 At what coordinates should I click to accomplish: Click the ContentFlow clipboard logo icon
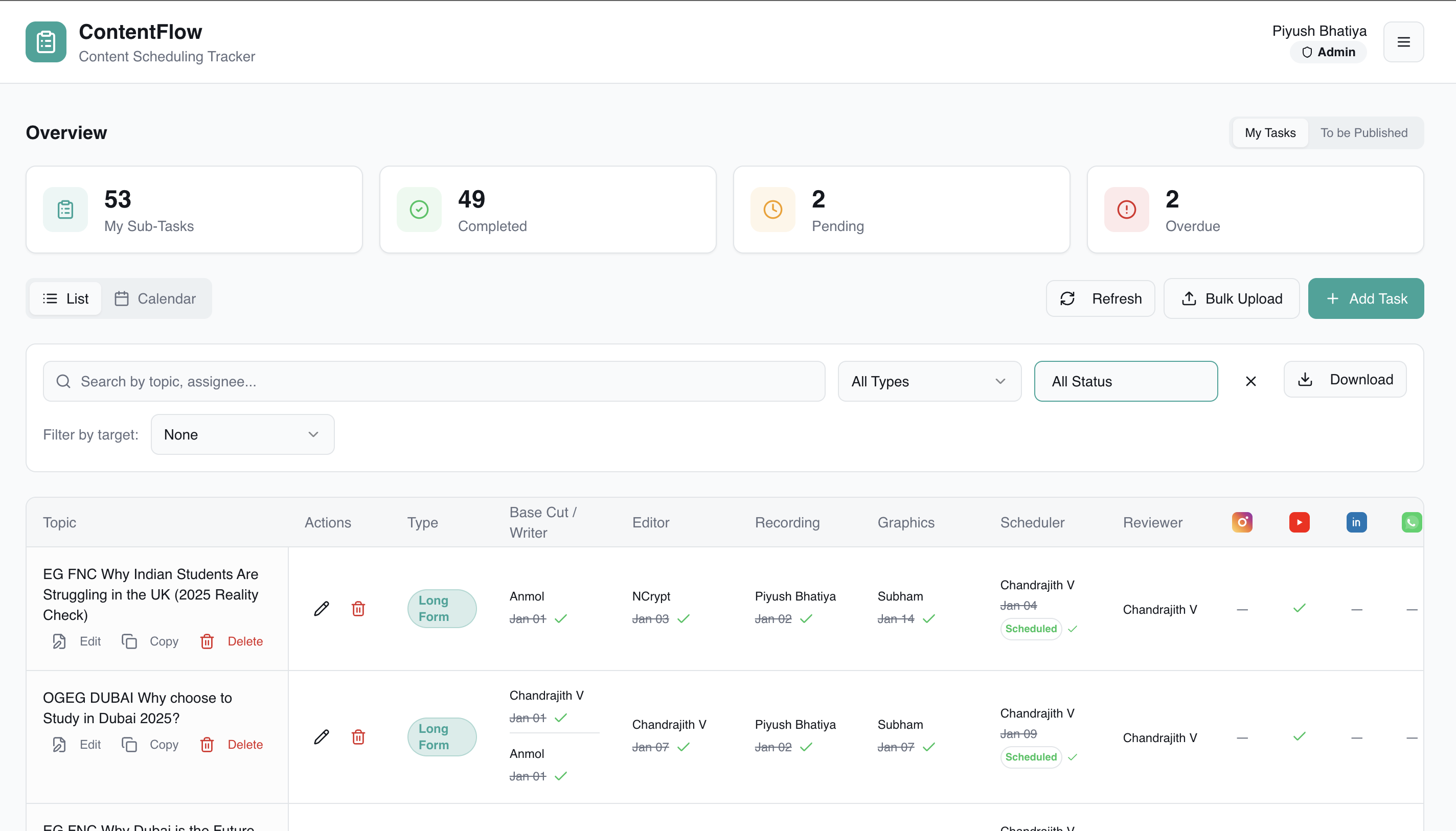click(x=45, y=42)
